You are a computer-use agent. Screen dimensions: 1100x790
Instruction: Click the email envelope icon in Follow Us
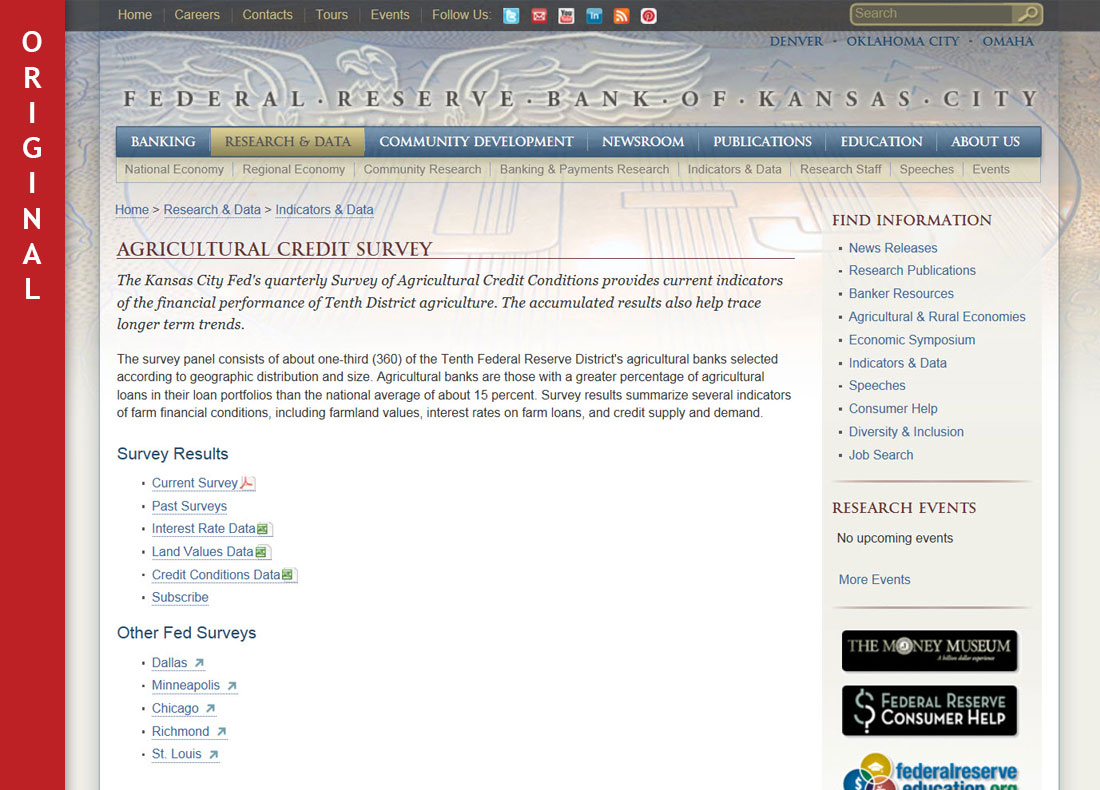pos(539,15)
